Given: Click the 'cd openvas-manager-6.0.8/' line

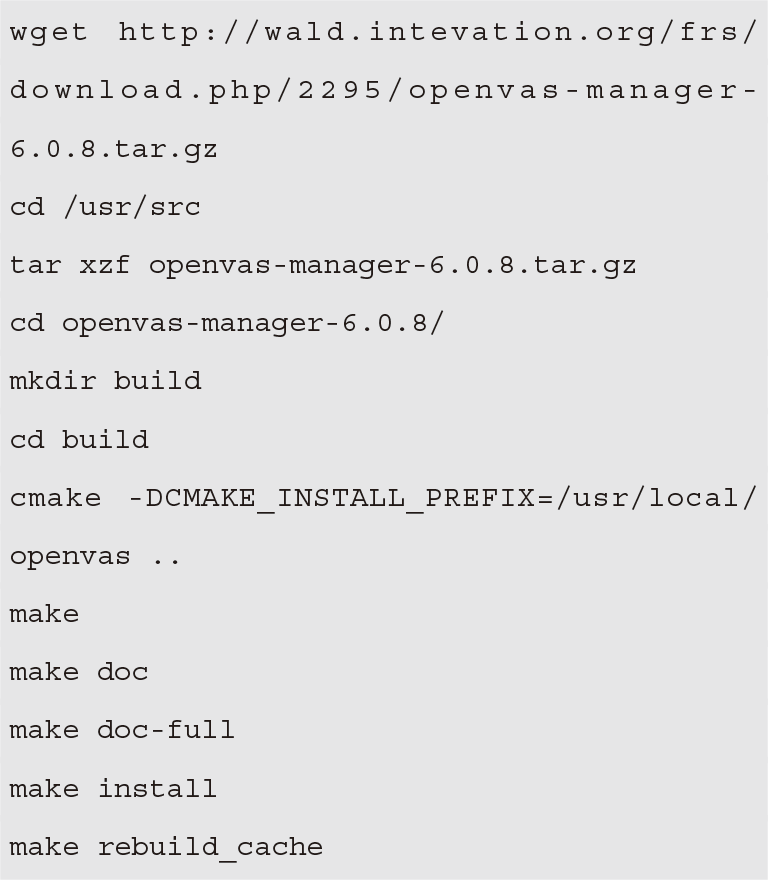Looking at the screenshot, I should (227, 324).
